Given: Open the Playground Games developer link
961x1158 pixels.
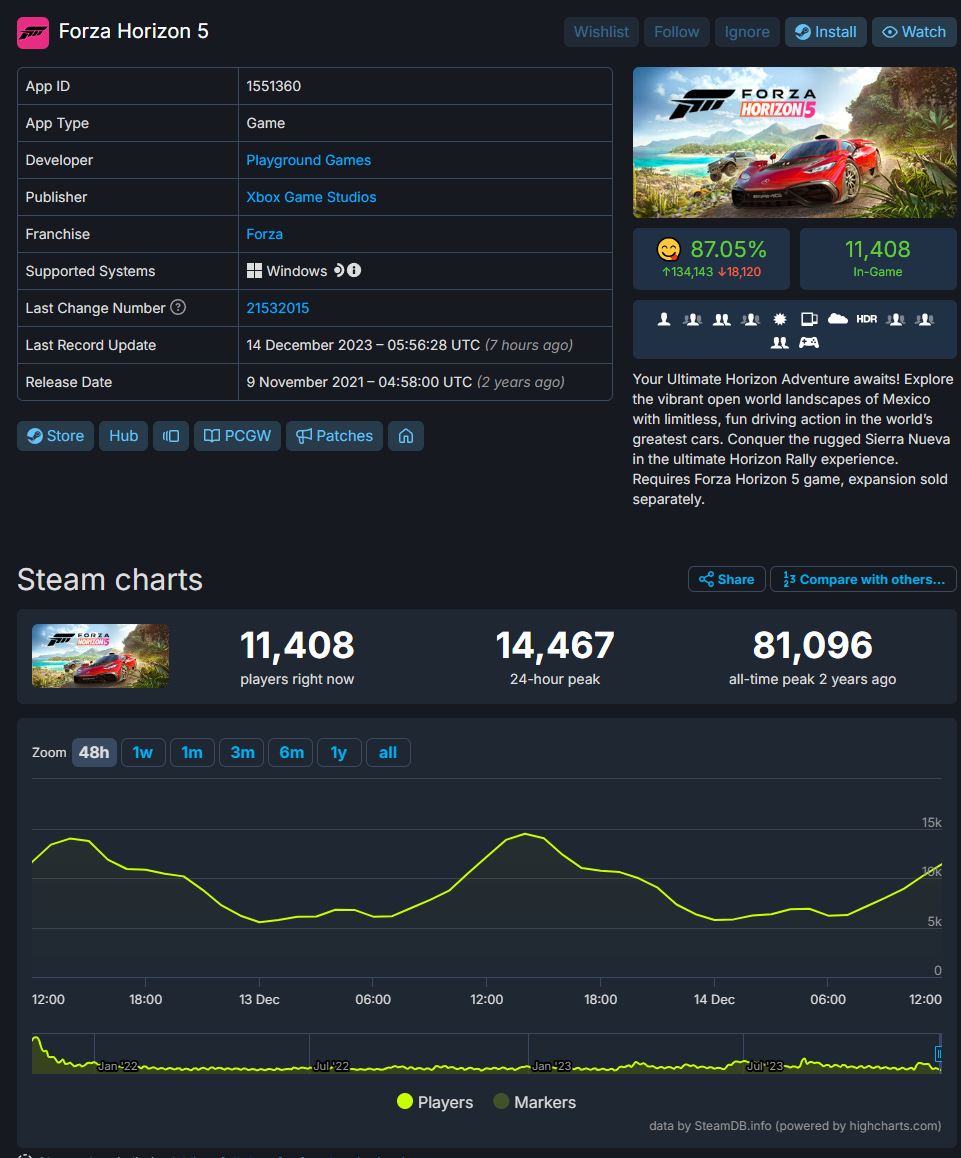Looking at the screenshot, I should (x=309, y=160).
